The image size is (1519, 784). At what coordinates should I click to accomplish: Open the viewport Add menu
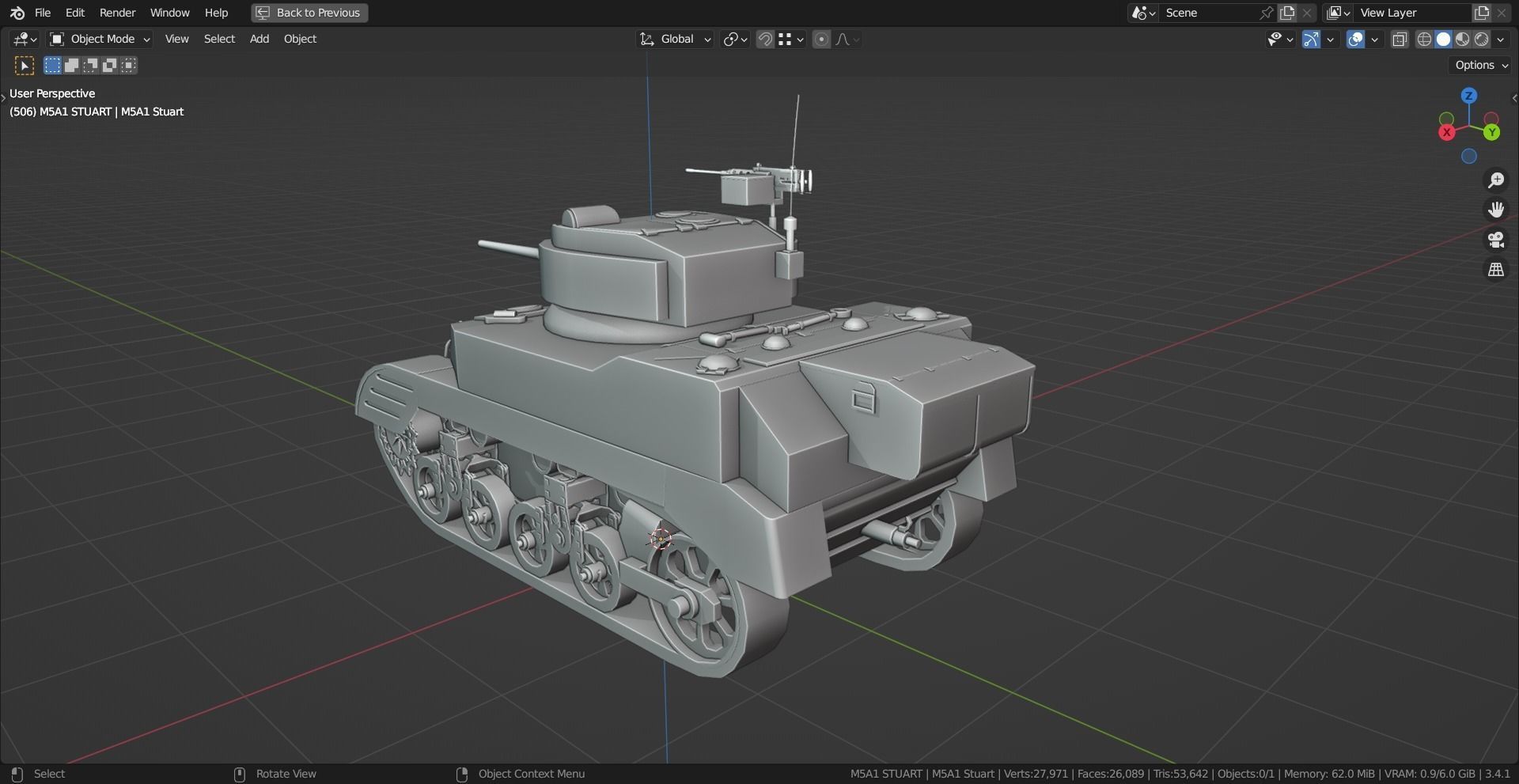pyautogui.click(x=259, y=39)
